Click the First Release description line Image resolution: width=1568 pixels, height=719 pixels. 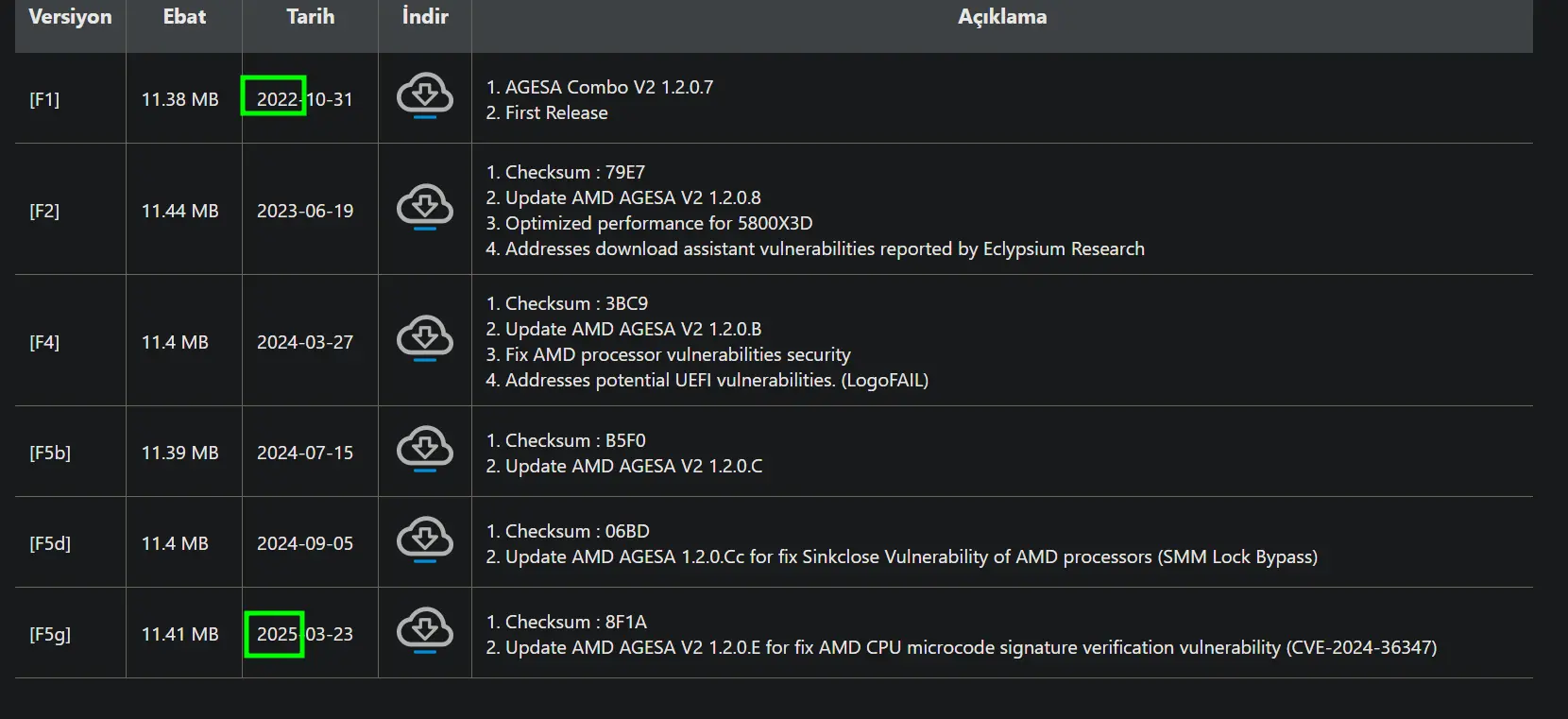pyautogui.click(x=547, y=112)
